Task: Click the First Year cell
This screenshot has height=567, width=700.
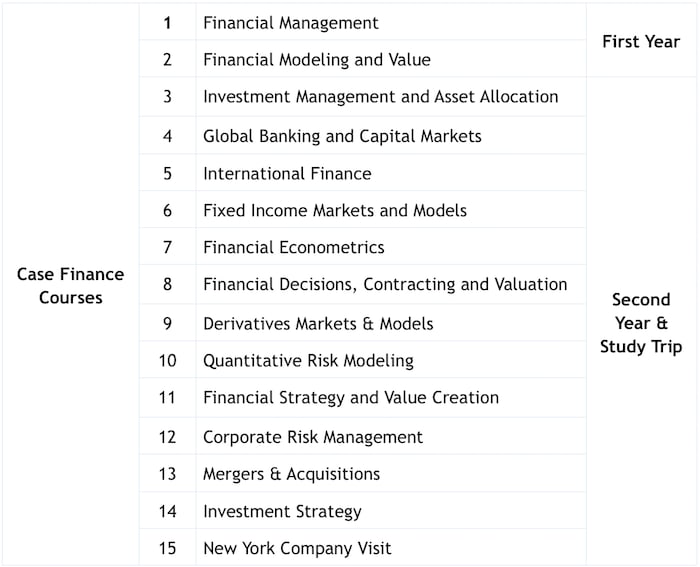Action: click(641, 42)
